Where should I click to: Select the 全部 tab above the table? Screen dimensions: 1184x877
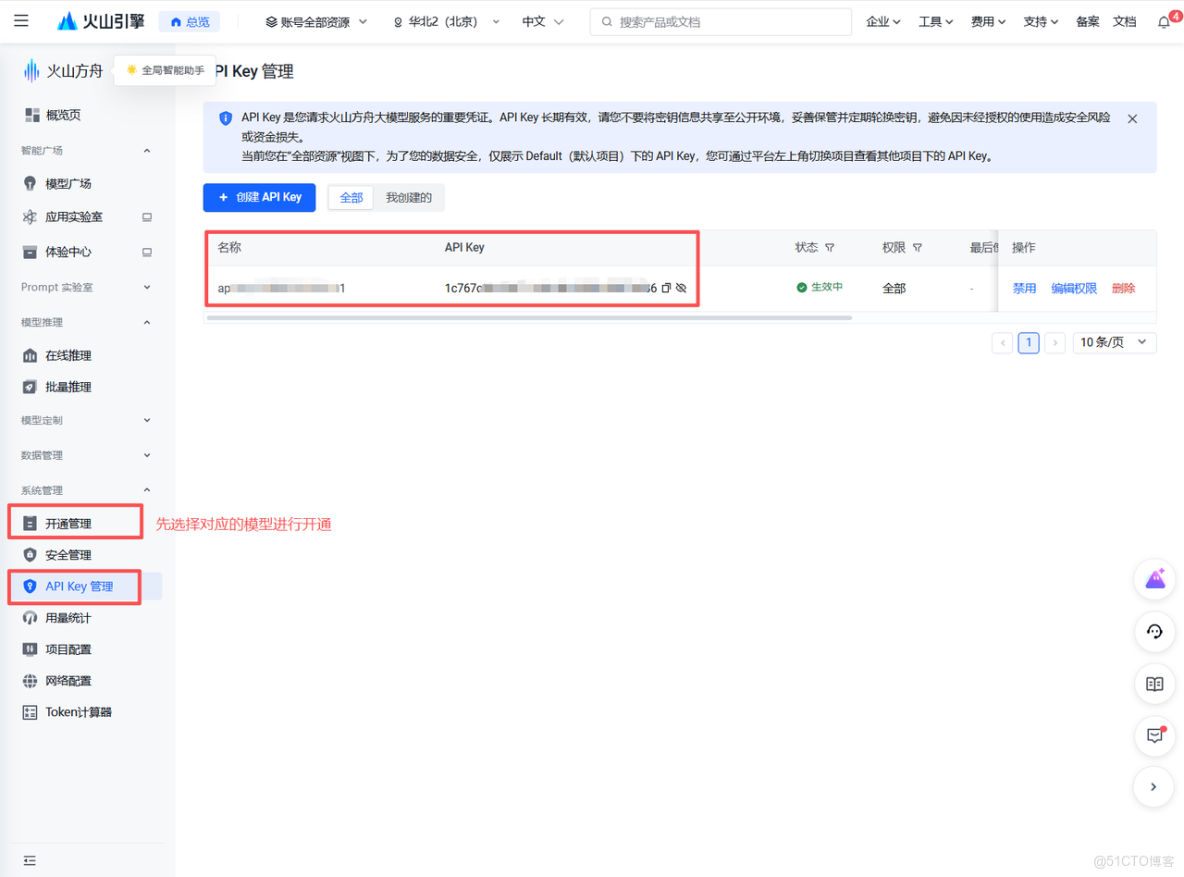351,197
